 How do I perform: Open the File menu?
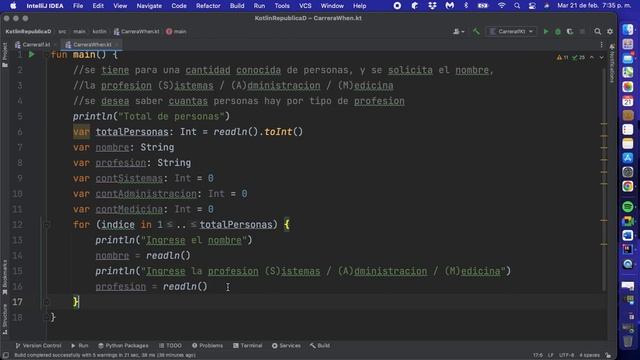click(x=78, y=6)
